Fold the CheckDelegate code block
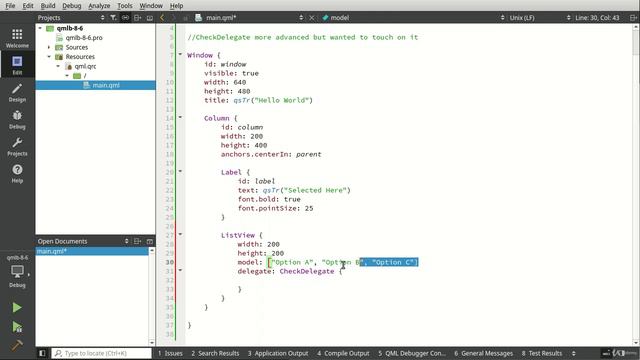The width and height of the screenshot is (640, 360). tap(180, 270)
